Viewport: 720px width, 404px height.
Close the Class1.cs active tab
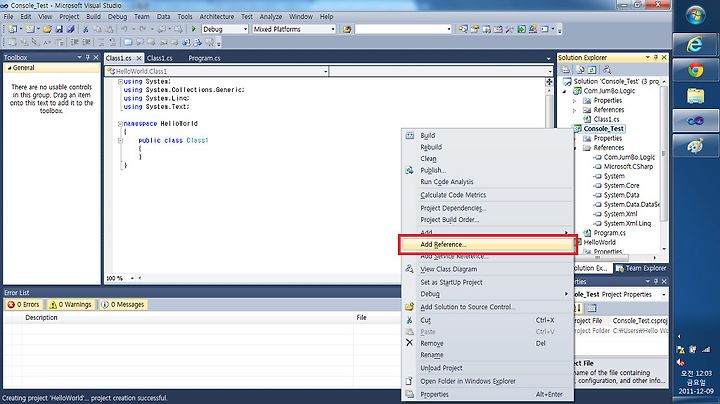(x=139, y=58)
